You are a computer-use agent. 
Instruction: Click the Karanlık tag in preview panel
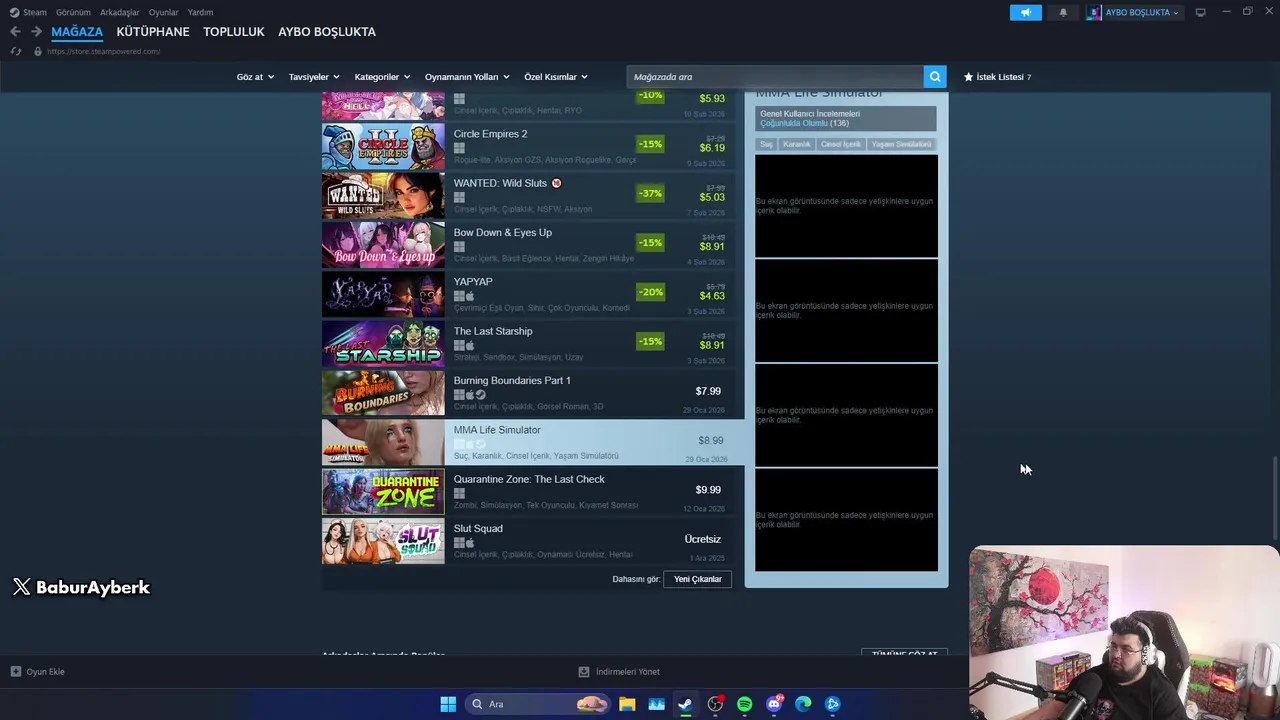[x=797, y=144]
